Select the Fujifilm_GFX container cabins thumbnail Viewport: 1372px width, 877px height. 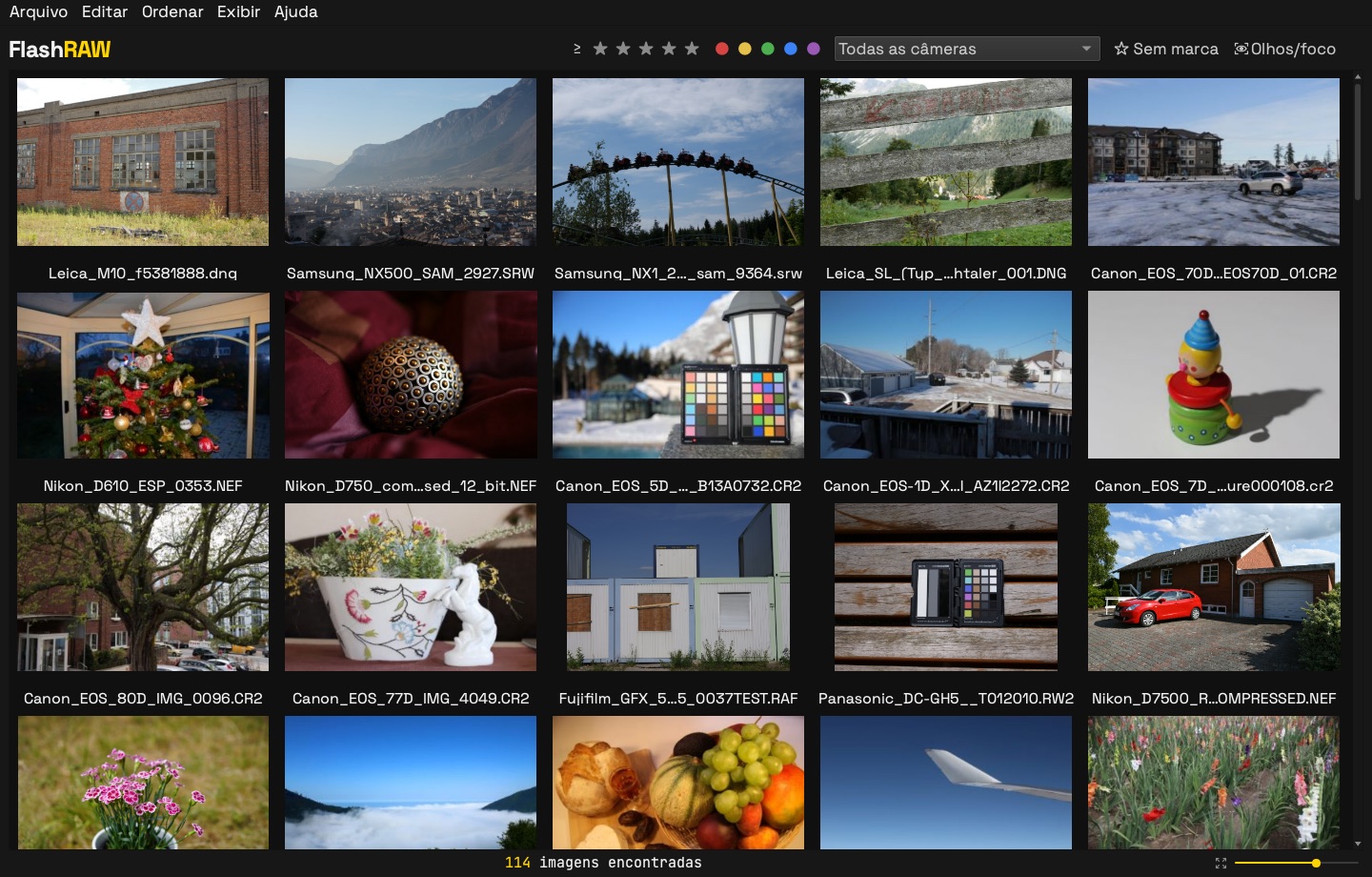point(678,587)
